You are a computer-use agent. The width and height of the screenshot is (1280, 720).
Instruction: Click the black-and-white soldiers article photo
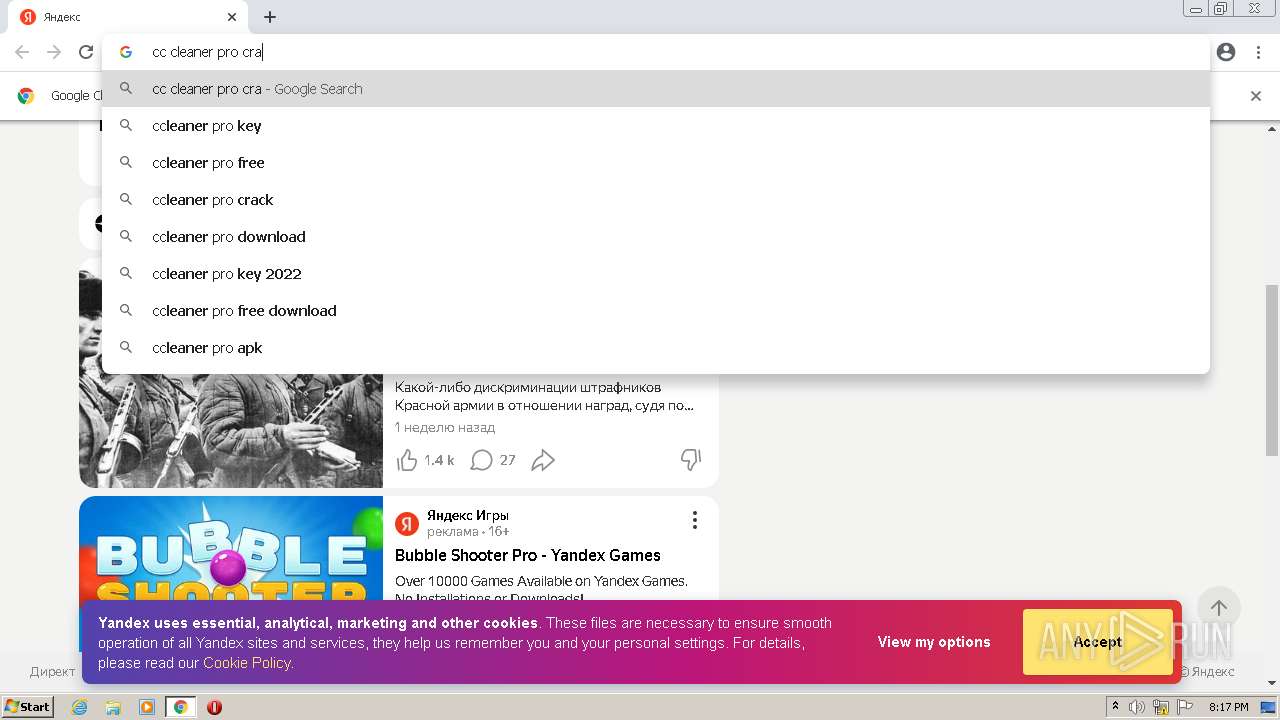(x=231, y=431)
